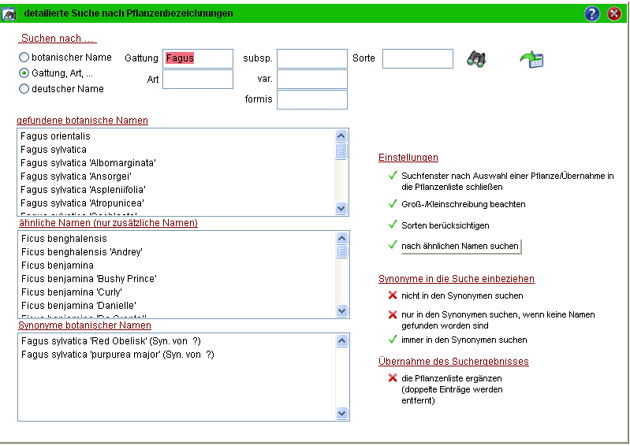Click the green arrow transfer-to-list icon

[x=532, y=59]
